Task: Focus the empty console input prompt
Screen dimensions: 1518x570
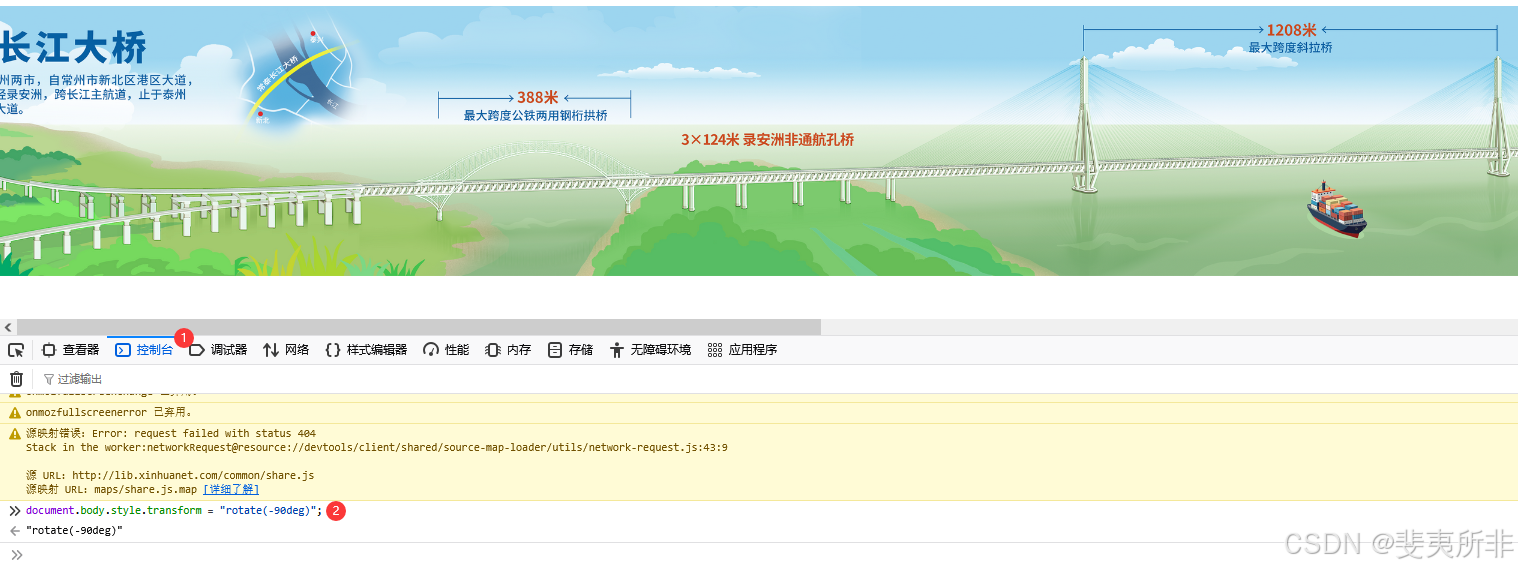Action: (770, 555)
